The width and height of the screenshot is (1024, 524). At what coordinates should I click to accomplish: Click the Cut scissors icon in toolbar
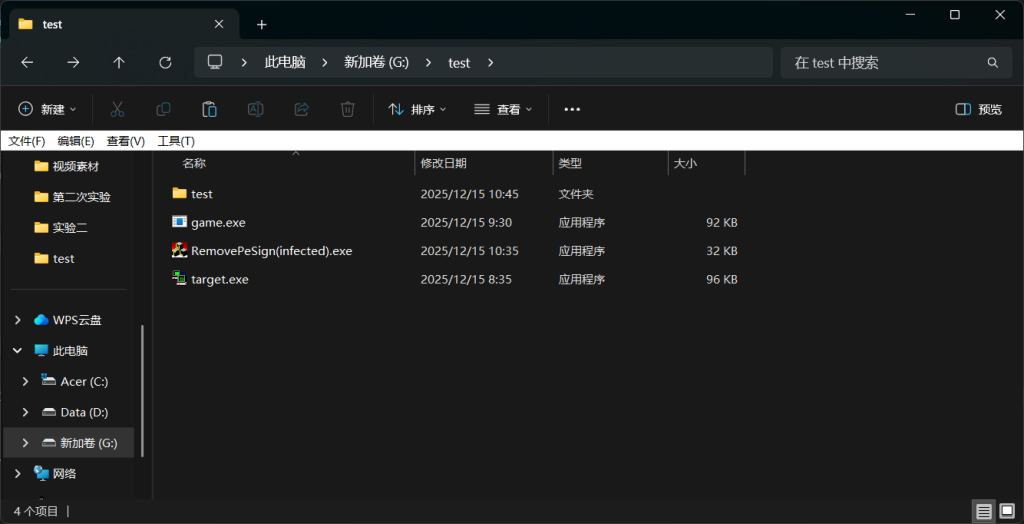(117, 109)
